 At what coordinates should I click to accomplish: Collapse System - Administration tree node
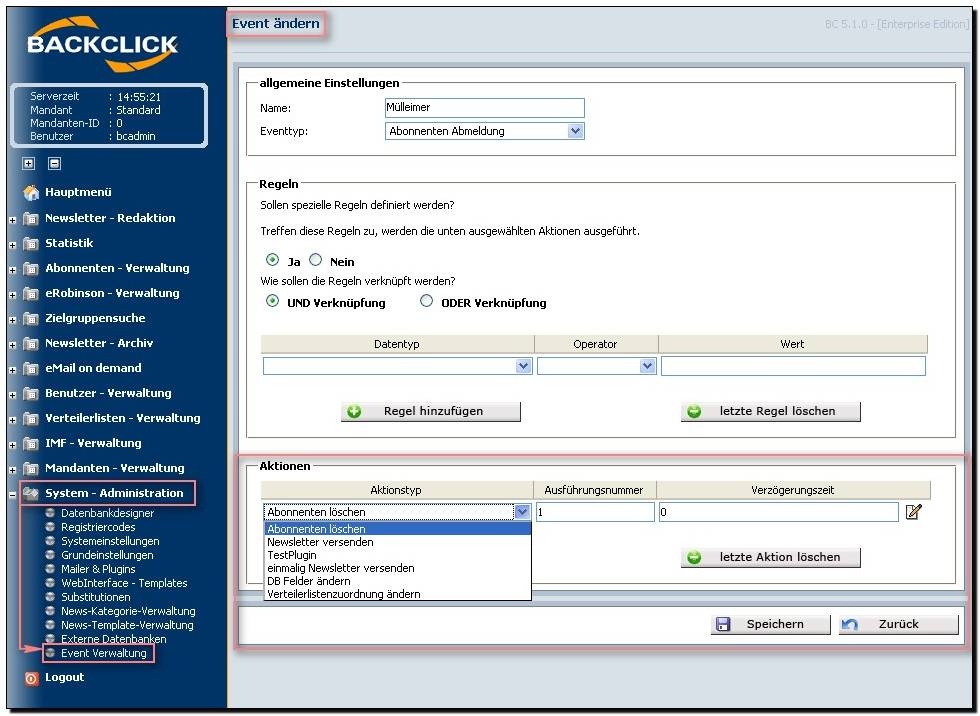[12, 495]
